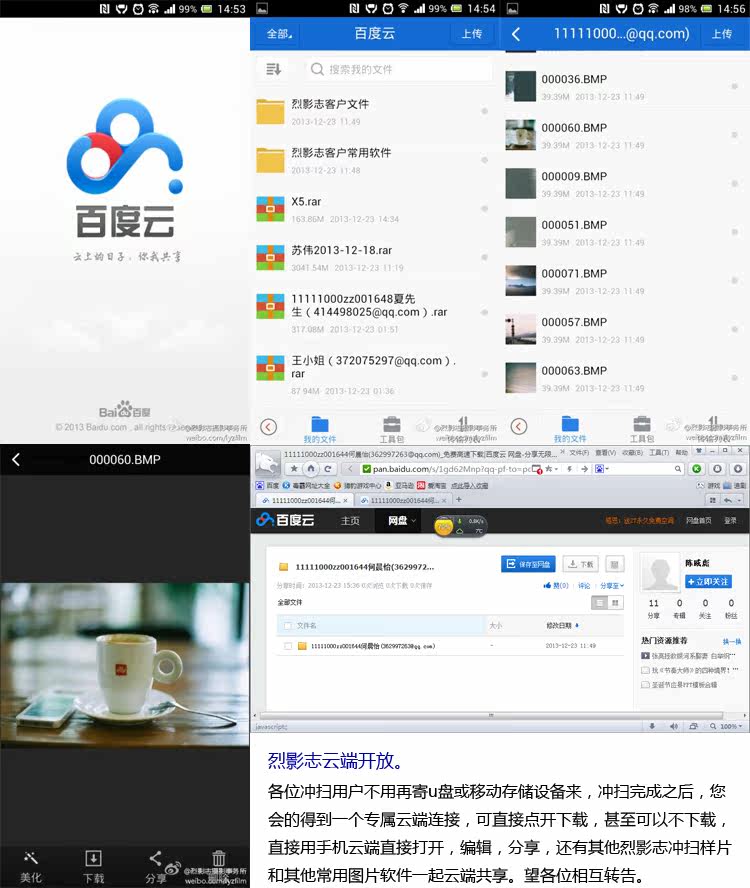Image resolution: width=750 pixels, height=888 pixels.
Task: Go back using the arrow beside 11111000...@qq.com
Action: point(516,34)
